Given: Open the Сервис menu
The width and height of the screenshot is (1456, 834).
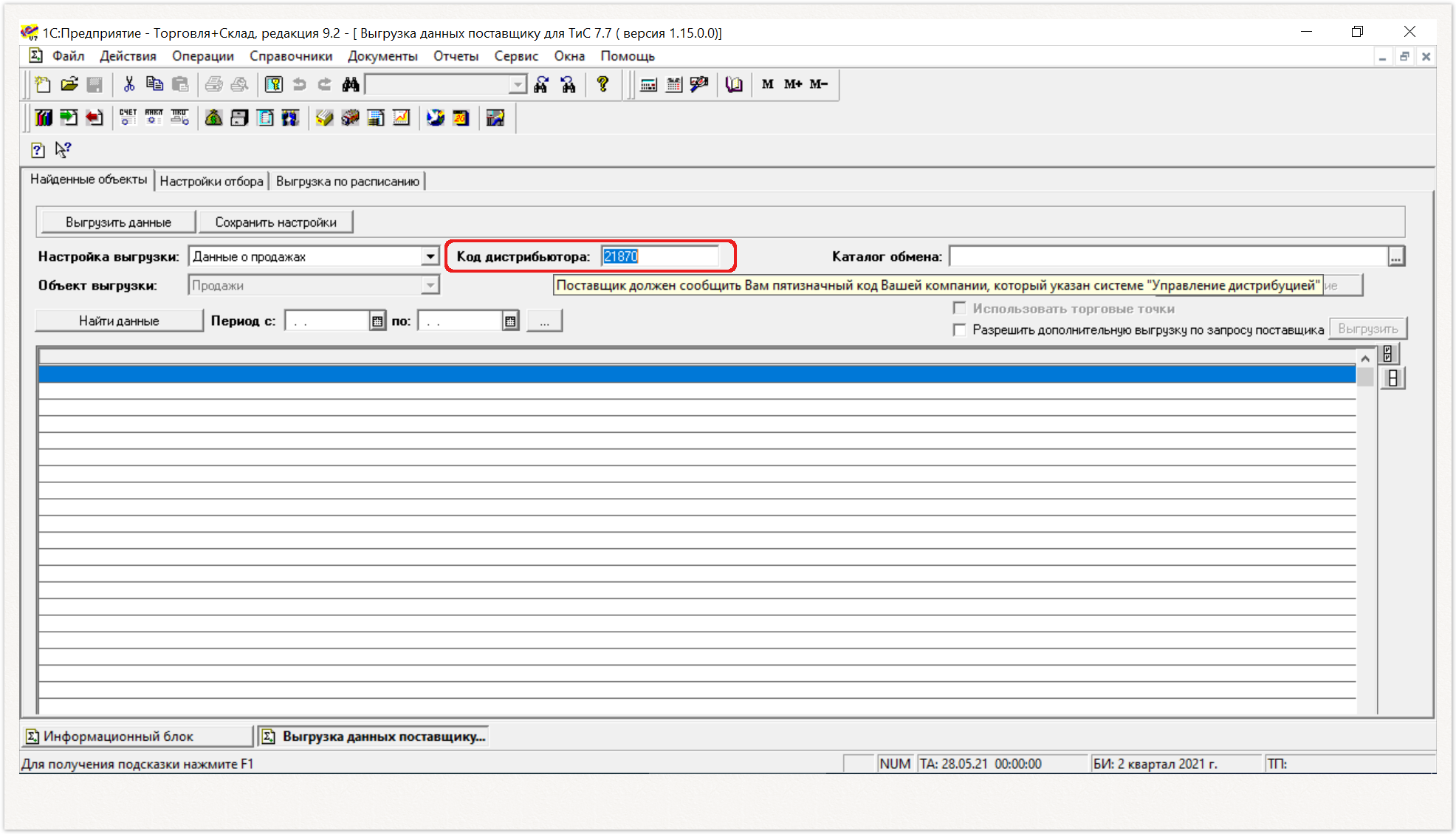Looking at the screenshot, I should [x=516, y=56].
